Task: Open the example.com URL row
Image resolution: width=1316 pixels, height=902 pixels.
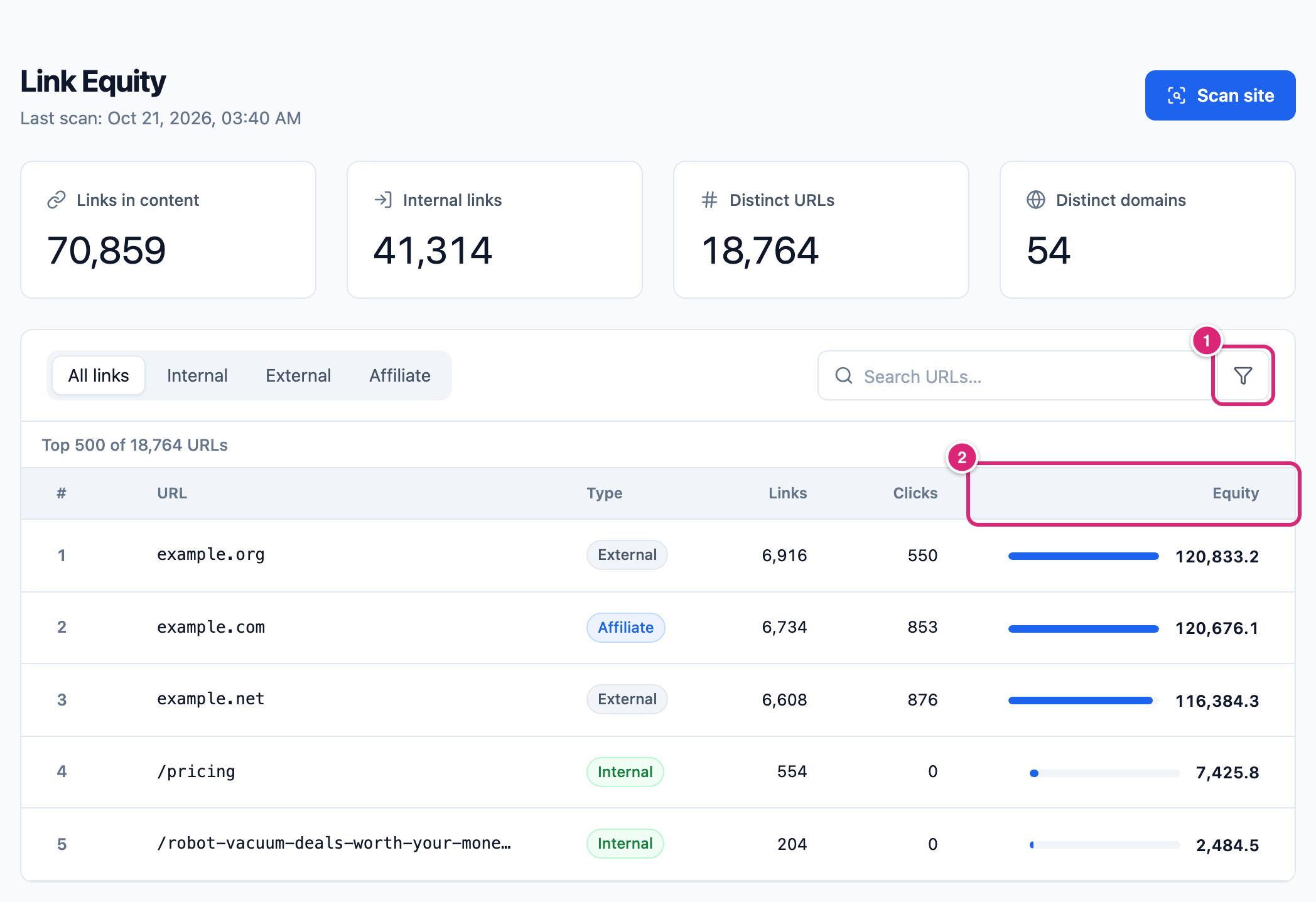Action: tap(658, 628)
